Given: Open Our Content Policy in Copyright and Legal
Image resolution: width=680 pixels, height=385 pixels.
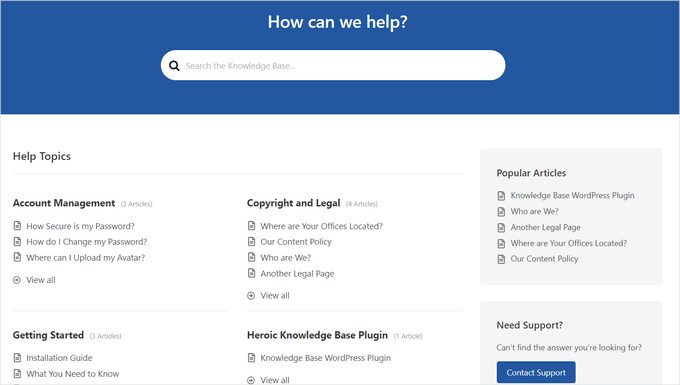Looking at the screenshot, I should tap(296, 241).
